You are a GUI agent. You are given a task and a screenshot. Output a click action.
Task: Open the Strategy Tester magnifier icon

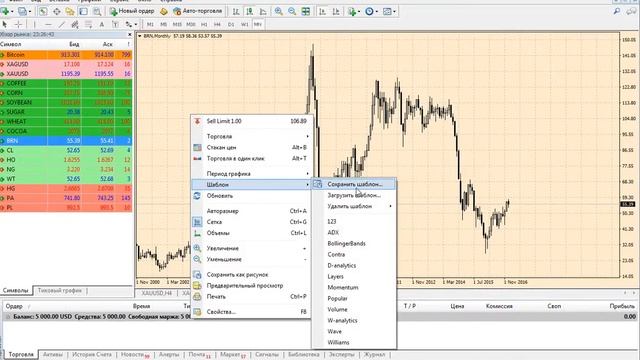[97, 11]
